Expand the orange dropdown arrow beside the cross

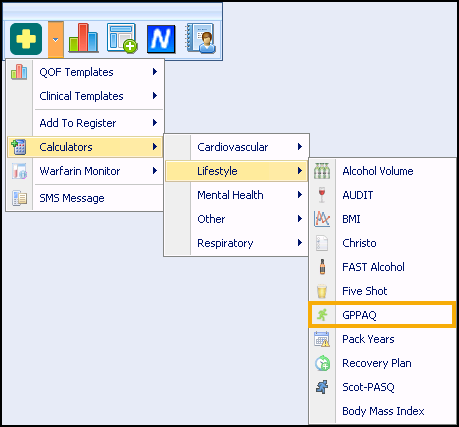[56, 39]
